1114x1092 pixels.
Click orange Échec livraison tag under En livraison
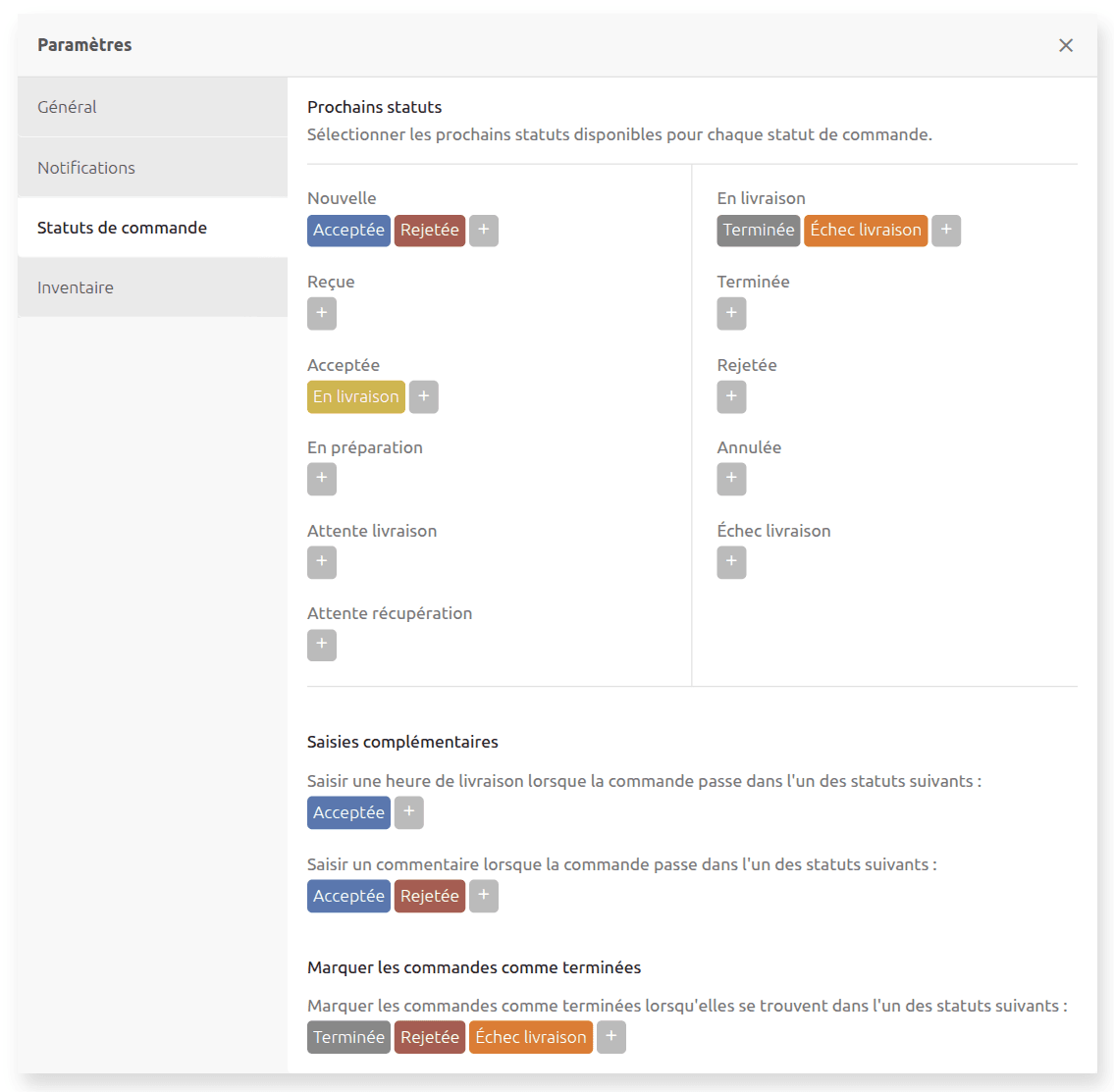point(865,231)
